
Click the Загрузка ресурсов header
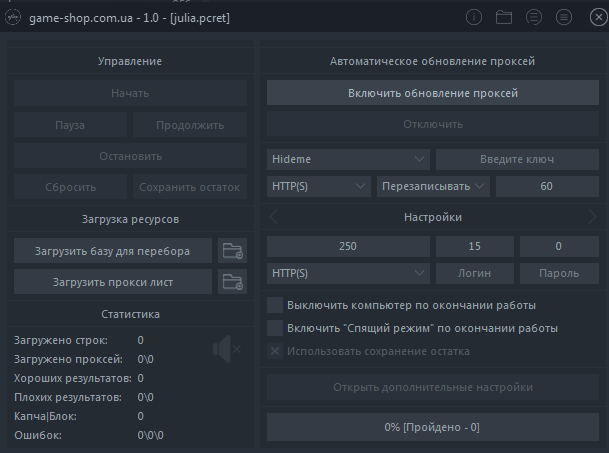pyautogui.click(x=130, y=220)
